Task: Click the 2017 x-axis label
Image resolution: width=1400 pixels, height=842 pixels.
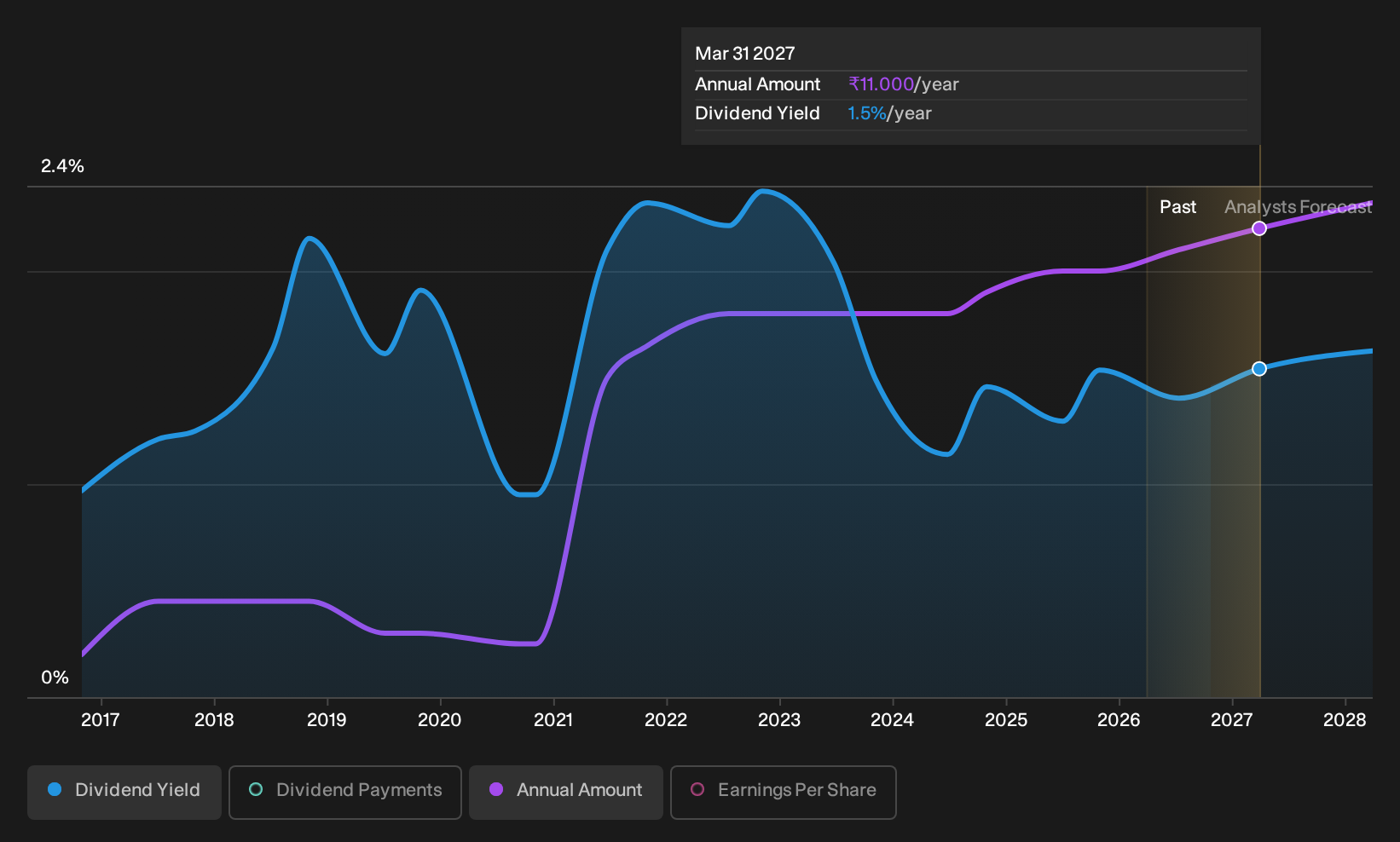Action: (101, 720)
